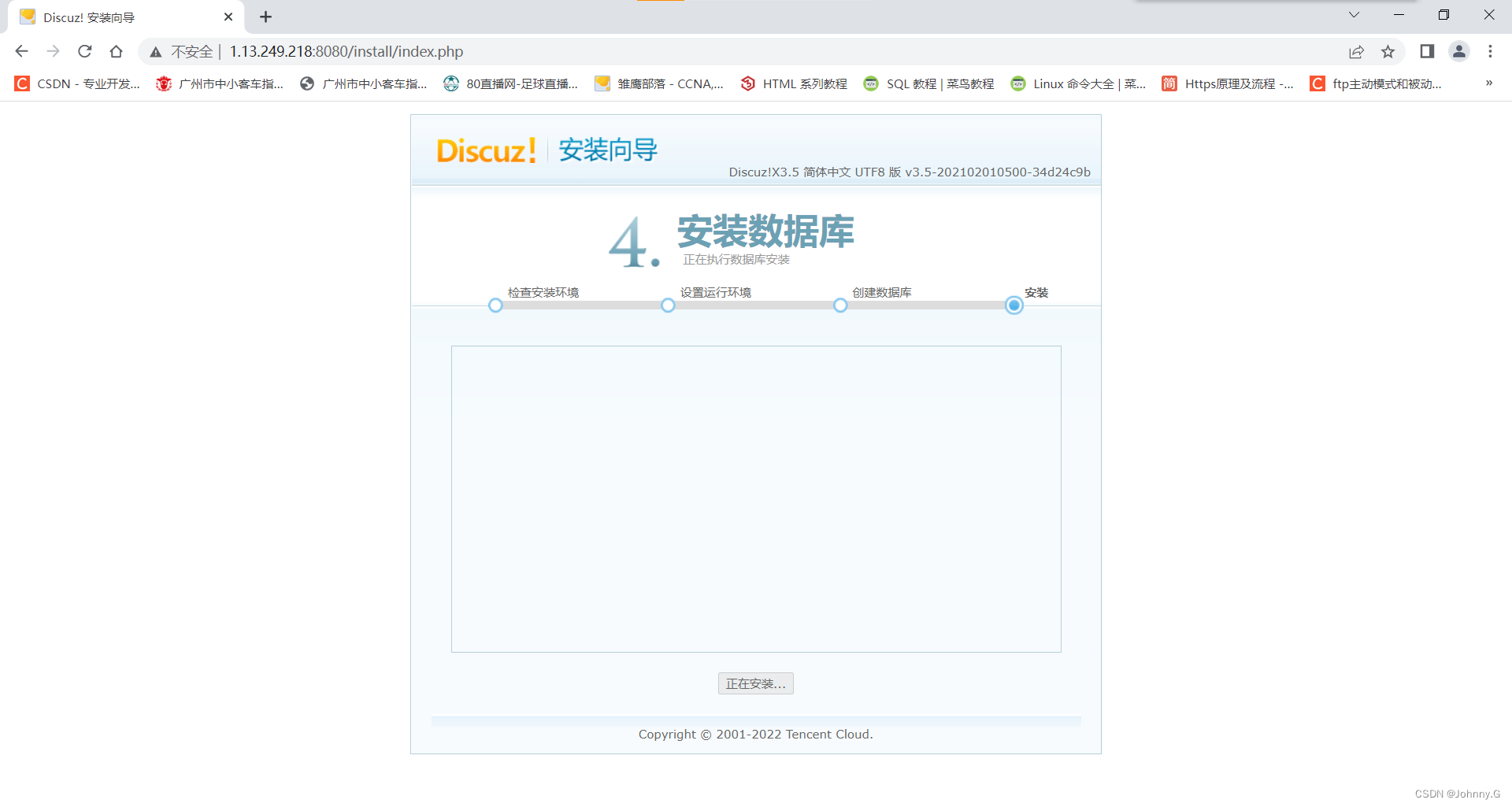Open the Linux 命令大全 bookmark
Viewport: 1512px width, 807px height.
(1078, 83)
